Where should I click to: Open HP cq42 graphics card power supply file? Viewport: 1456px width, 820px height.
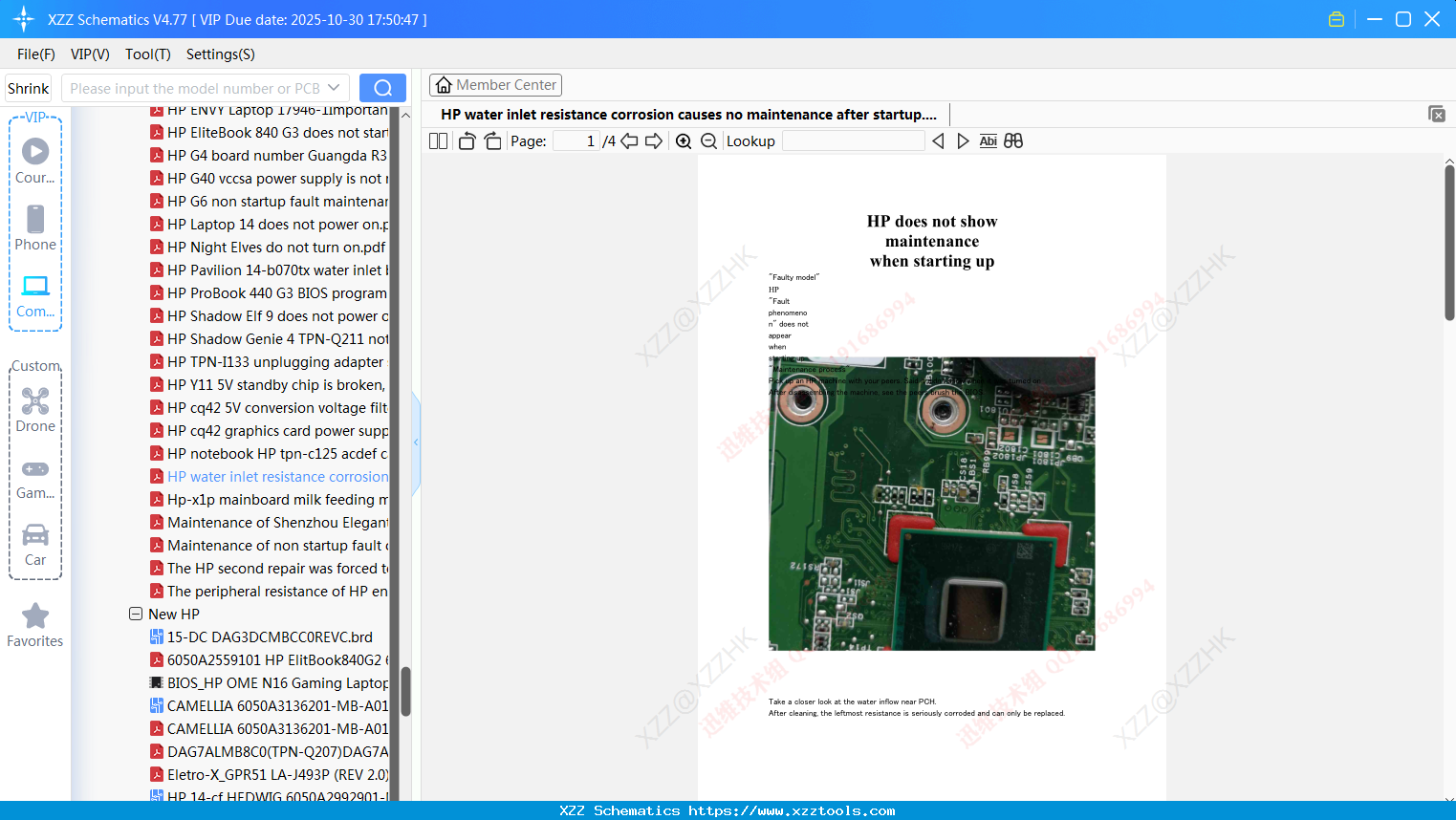click(x=269, y=431)
